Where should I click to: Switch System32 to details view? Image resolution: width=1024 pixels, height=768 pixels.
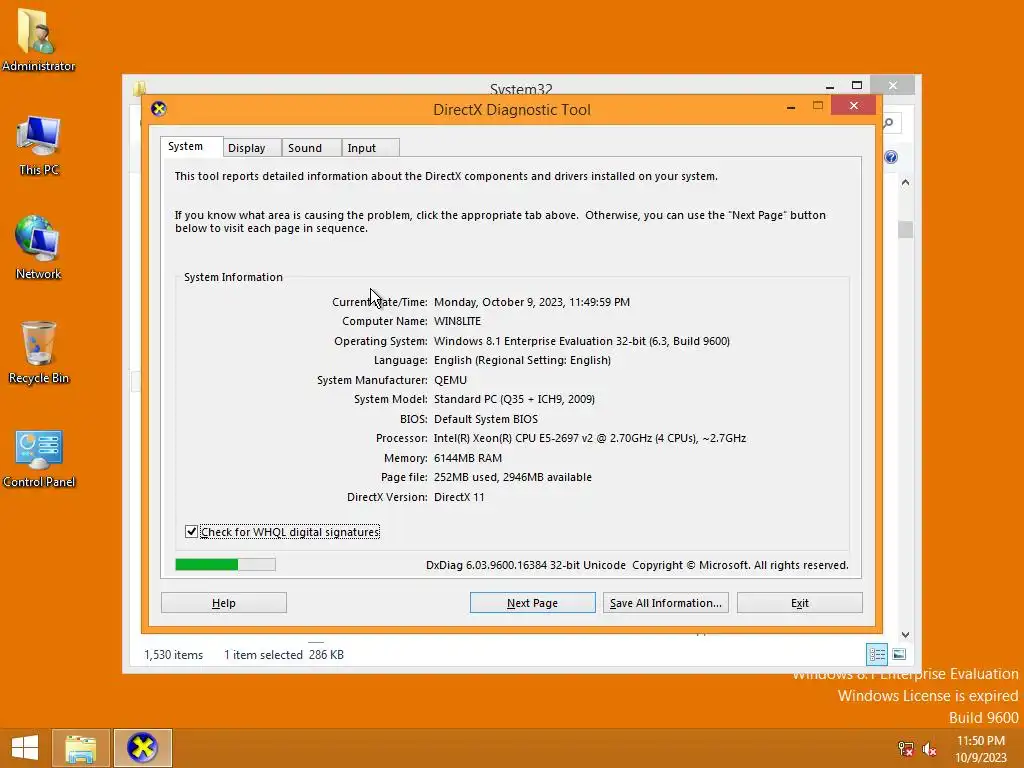[877, 654]
